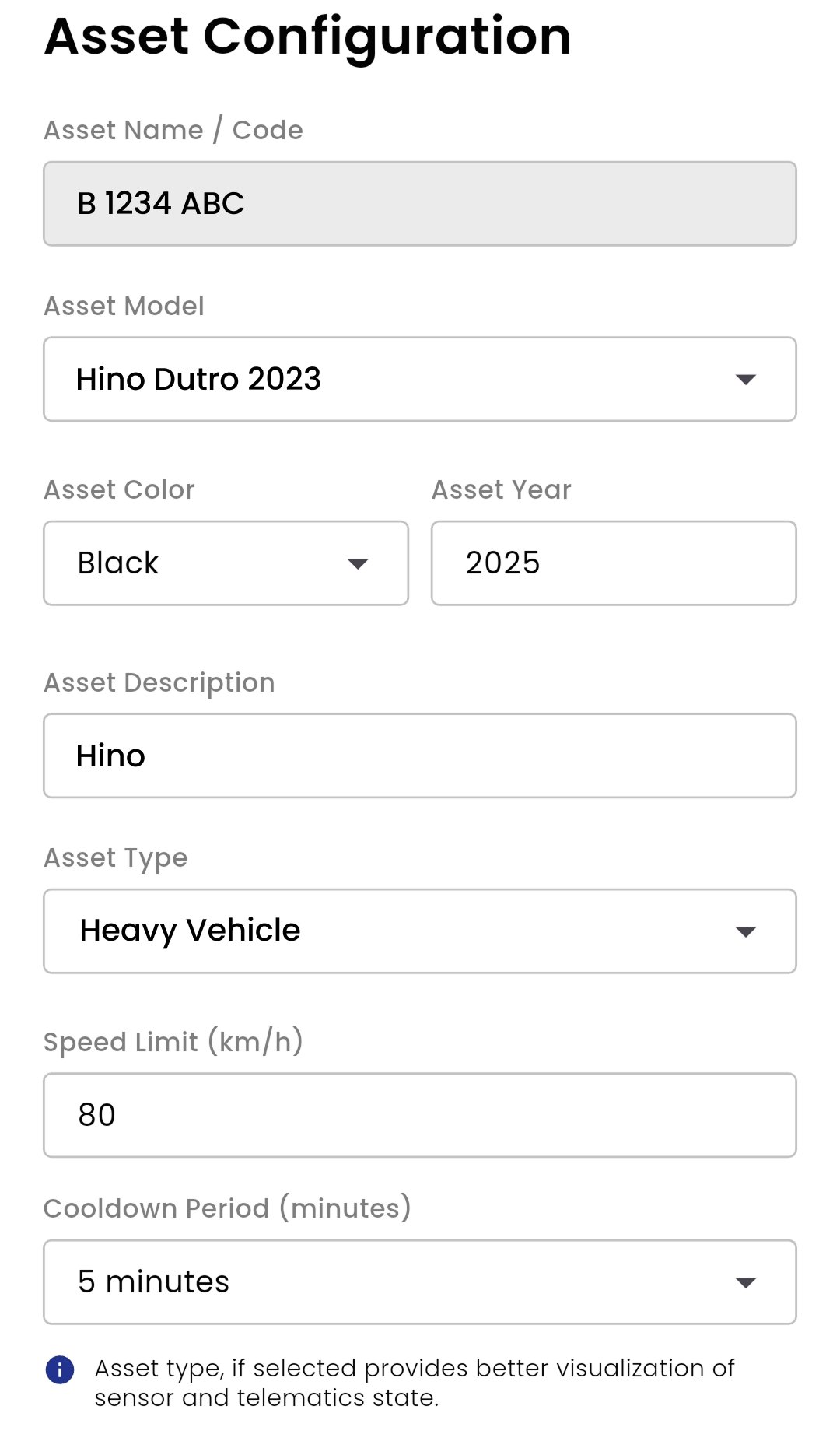Click the Asset Model dropdown arrow
Screen dimensions: 840x1434
pos(747,380)
